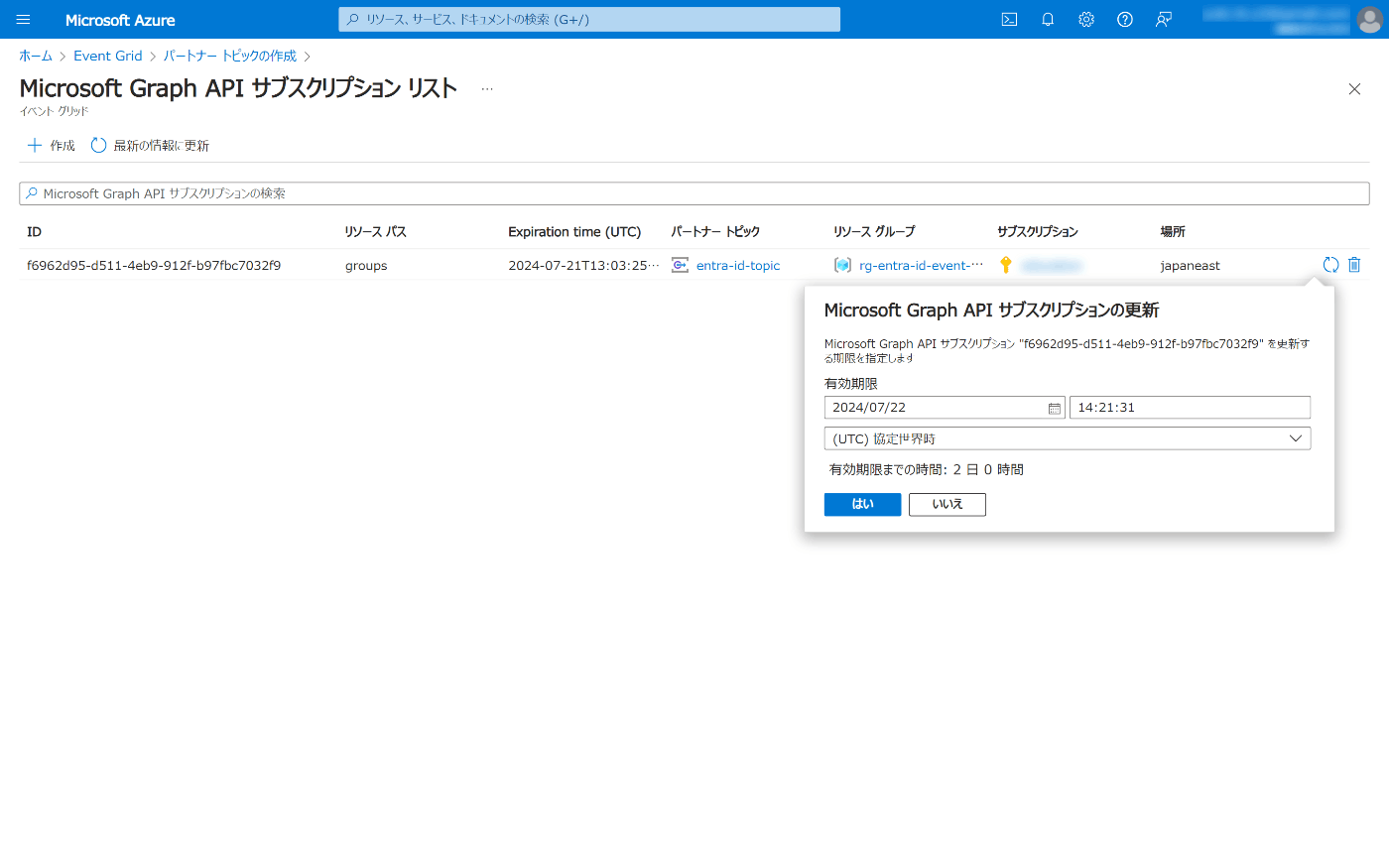
Task: Click the delete trash icon in row
Action: tap(1354, 265)
